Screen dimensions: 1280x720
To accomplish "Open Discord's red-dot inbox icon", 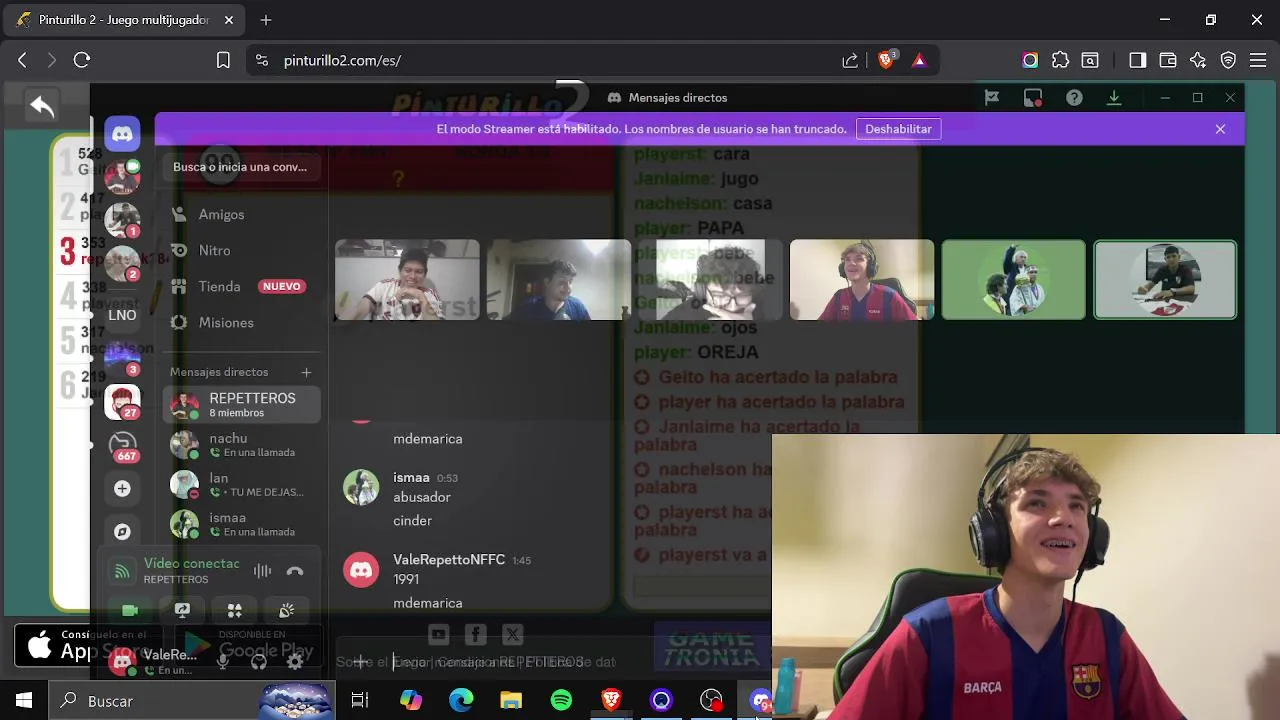I will [x=1033, y=98].
